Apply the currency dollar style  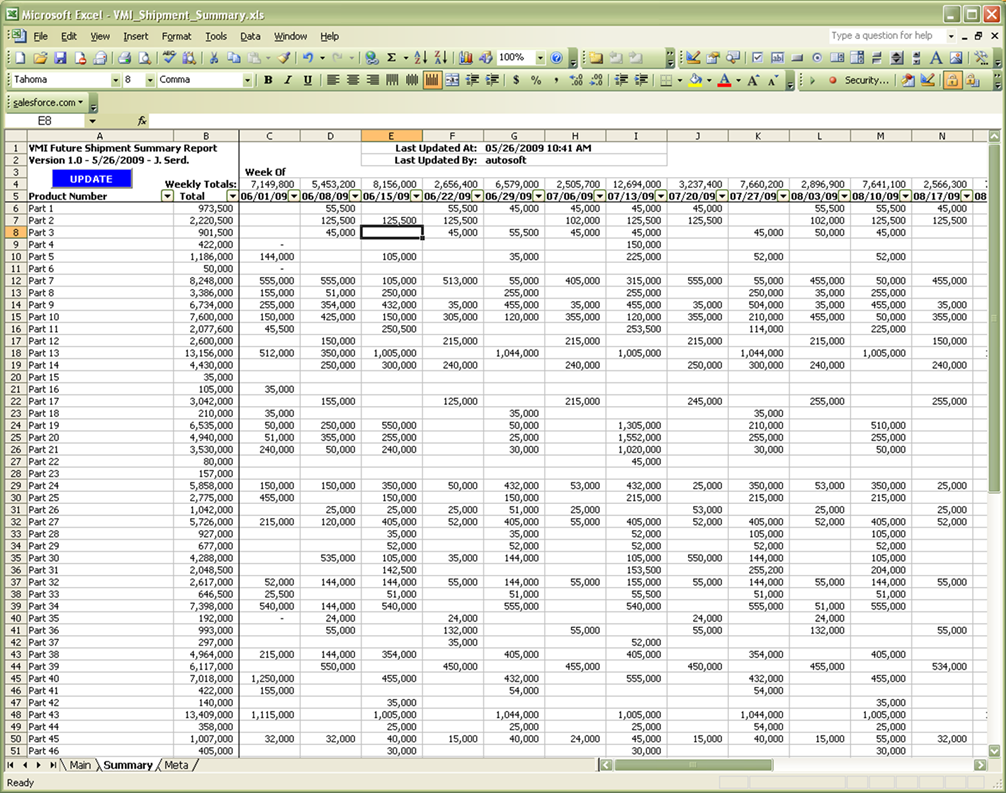tap(516, 80)
